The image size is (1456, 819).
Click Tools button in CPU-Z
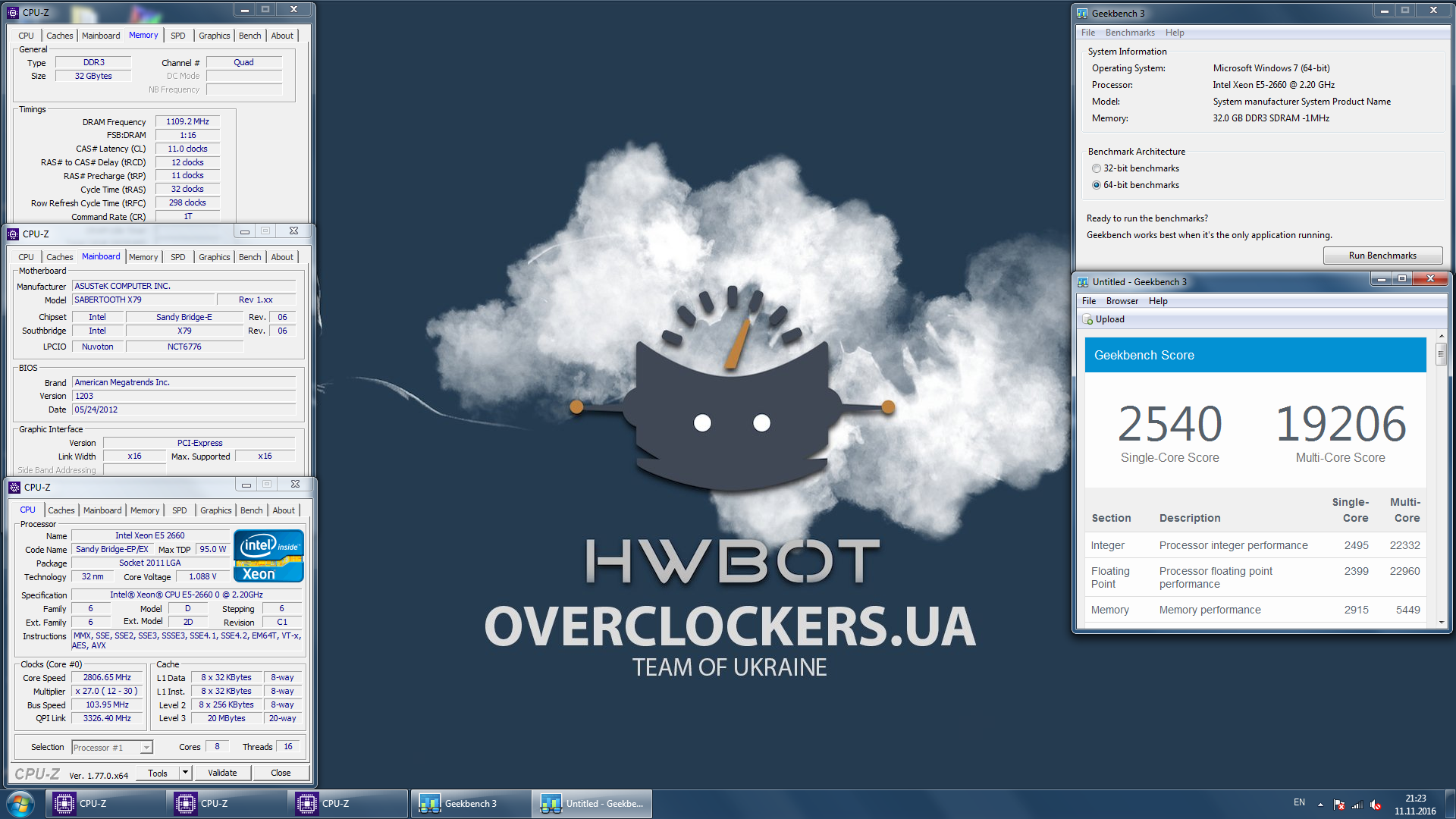click(x=158, y=773)
